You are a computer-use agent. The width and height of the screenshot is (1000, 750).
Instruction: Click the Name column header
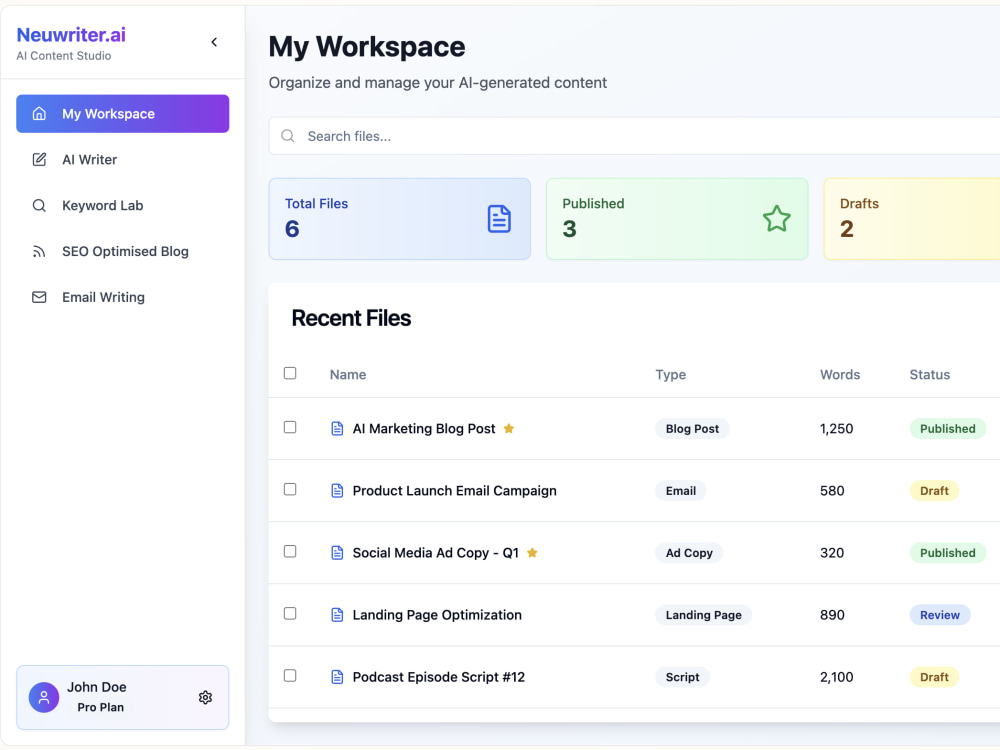pos(348,374)
